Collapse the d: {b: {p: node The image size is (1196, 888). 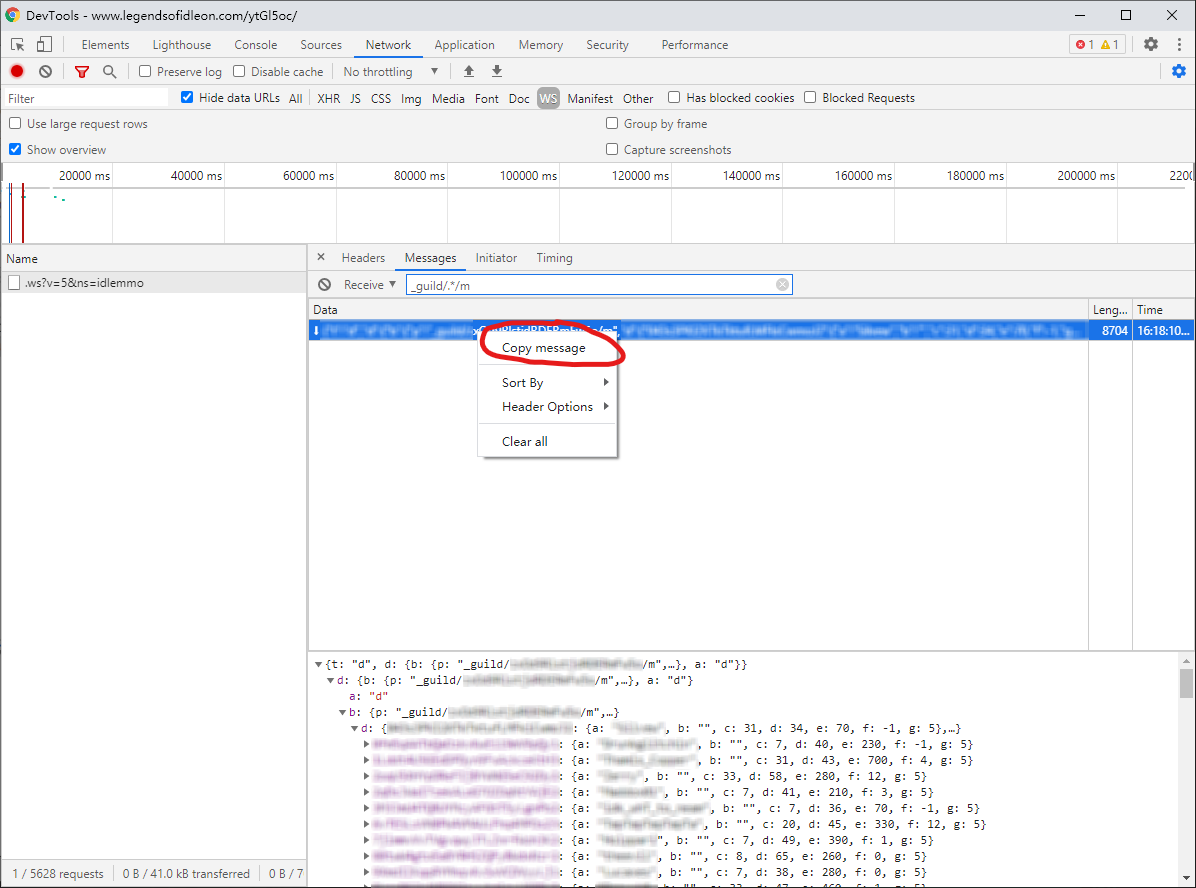click(x=331, y=680)
